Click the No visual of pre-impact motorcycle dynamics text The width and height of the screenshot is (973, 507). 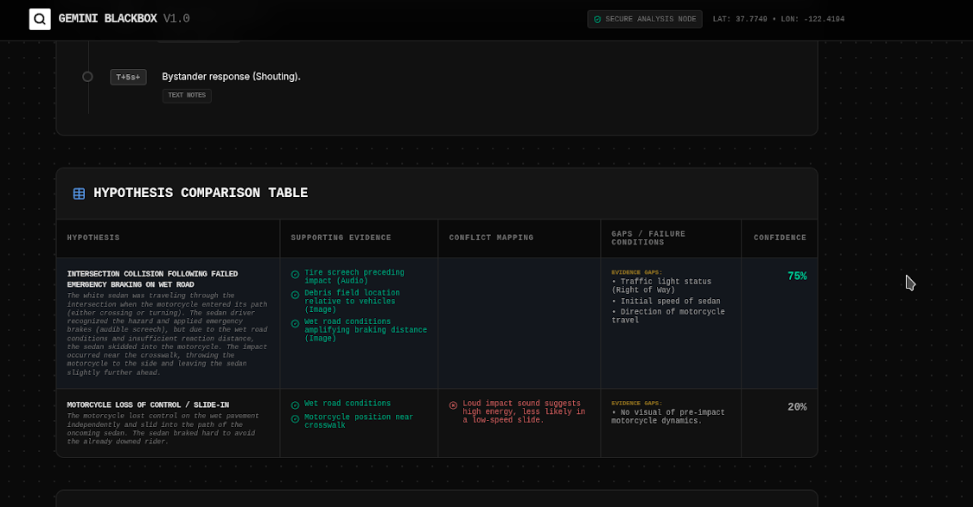click(668, 416)
